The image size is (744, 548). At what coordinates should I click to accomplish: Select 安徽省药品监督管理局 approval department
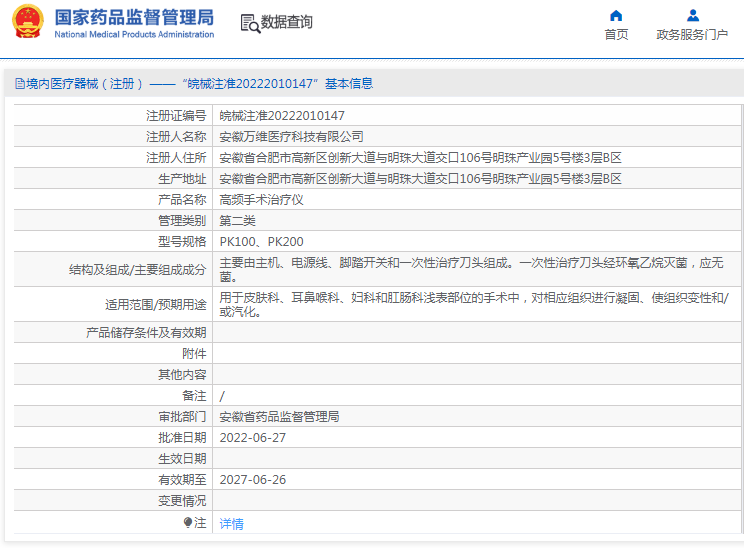coord(279,417)
